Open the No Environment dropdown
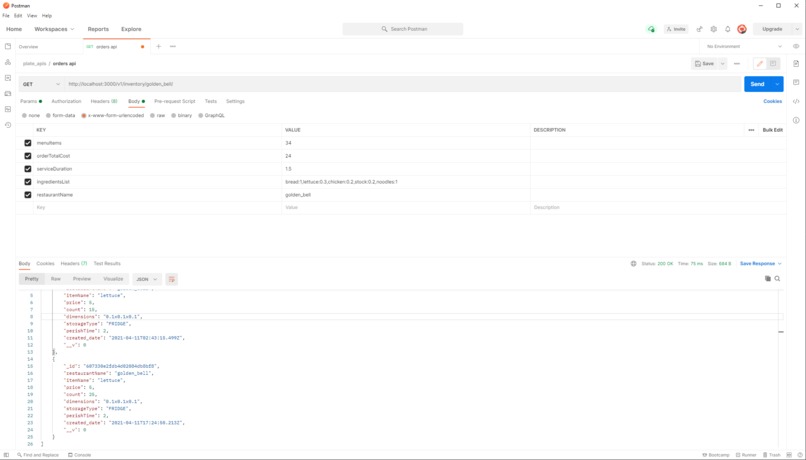The height and width of the screenshot is (460, 806). tap(744, 46)
